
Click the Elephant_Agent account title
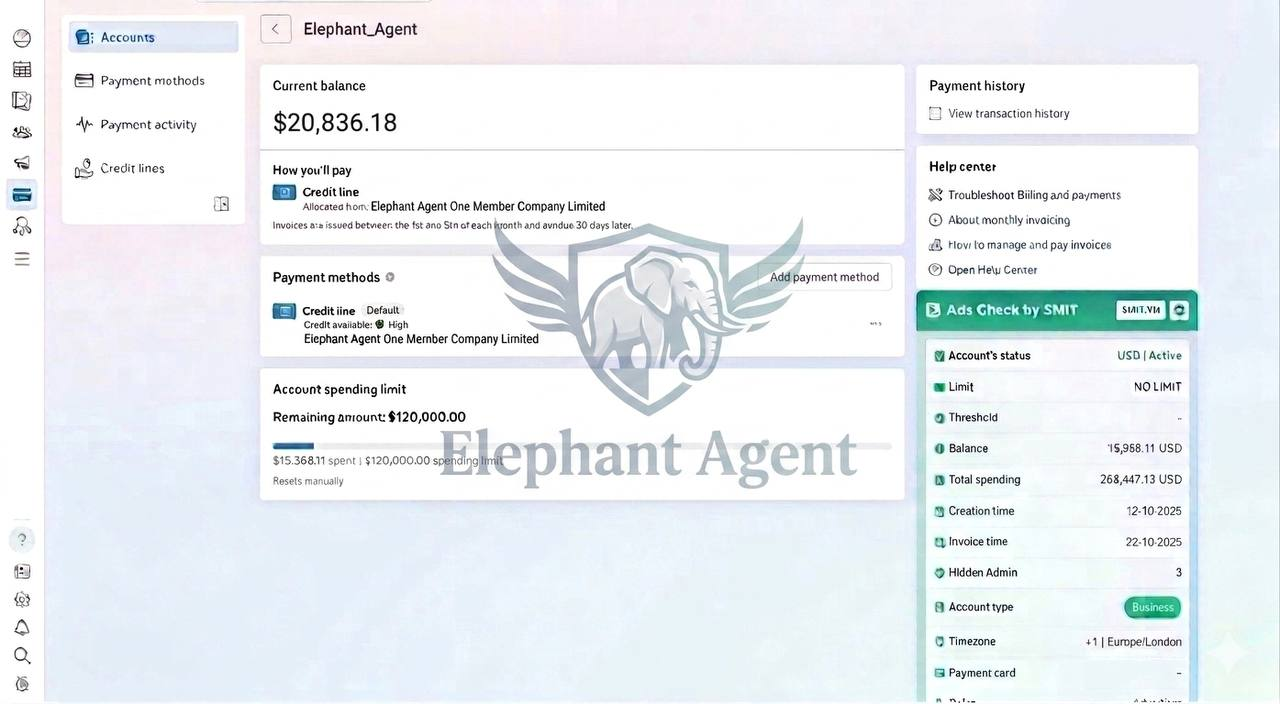[360, 29]
